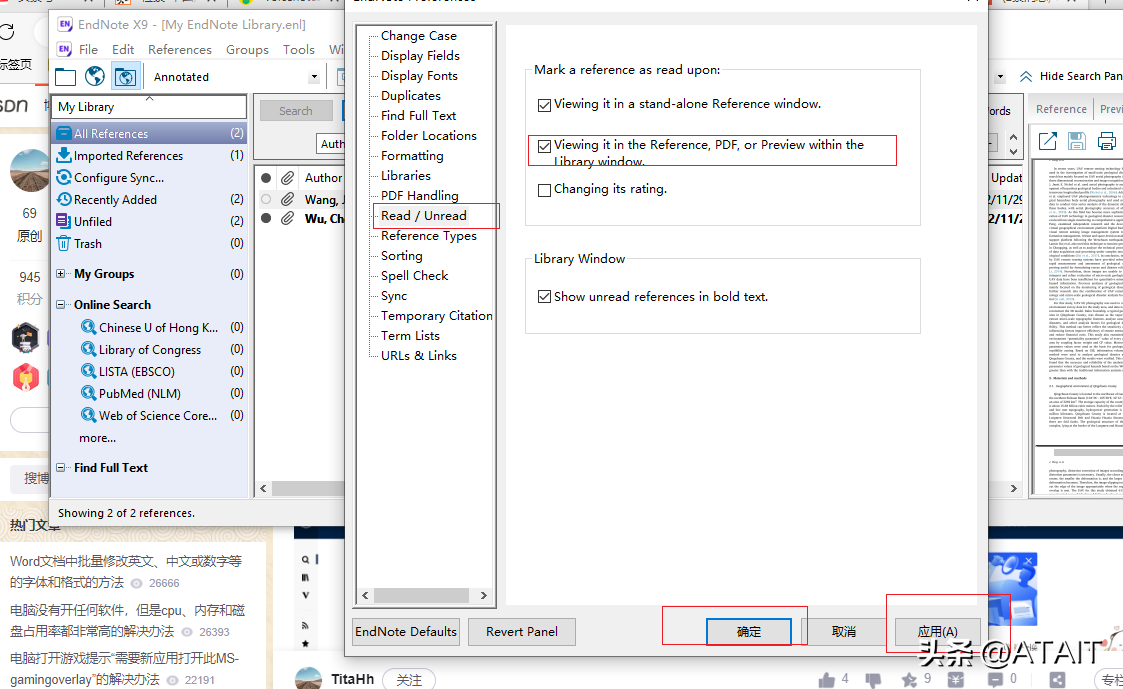Open comments with speech bubble icon
This screenshot has width=1123, height=689.
[x=996, y=679]
